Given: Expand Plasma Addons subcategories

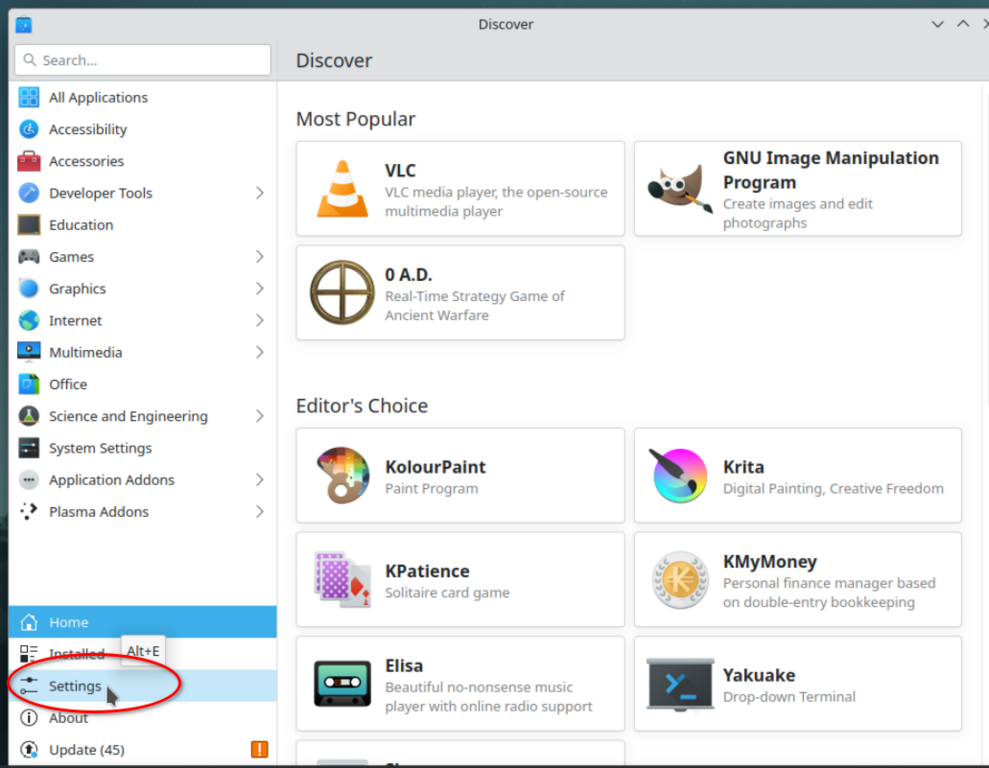Looking at the screenshot, I should click(259, 512).
